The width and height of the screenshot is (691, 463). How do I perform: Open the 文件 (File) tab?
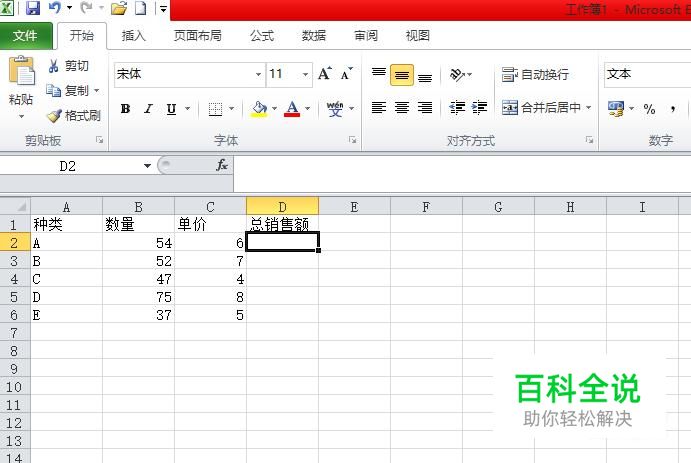pos(26,35)
